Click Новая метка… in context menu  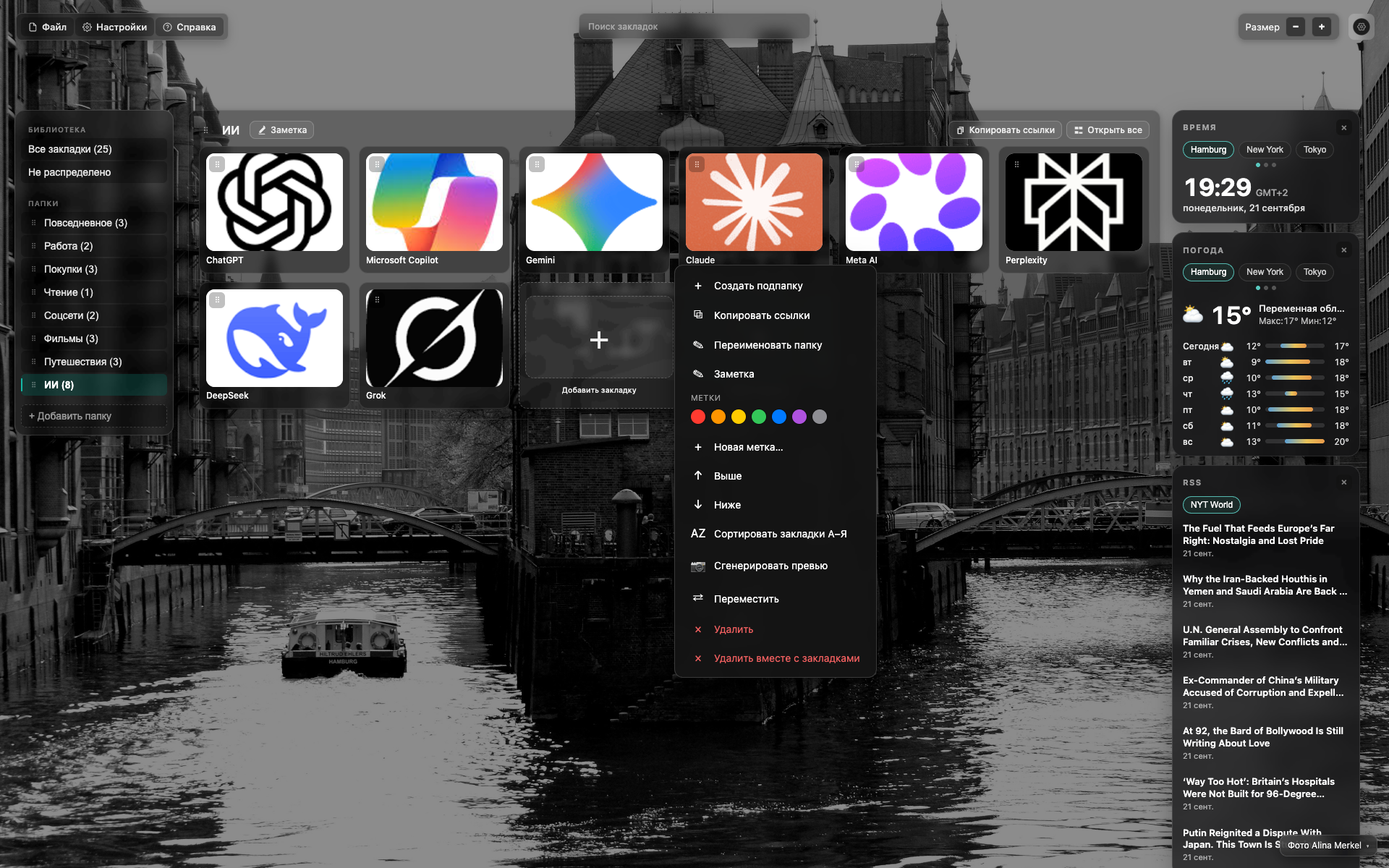[775, 447]
